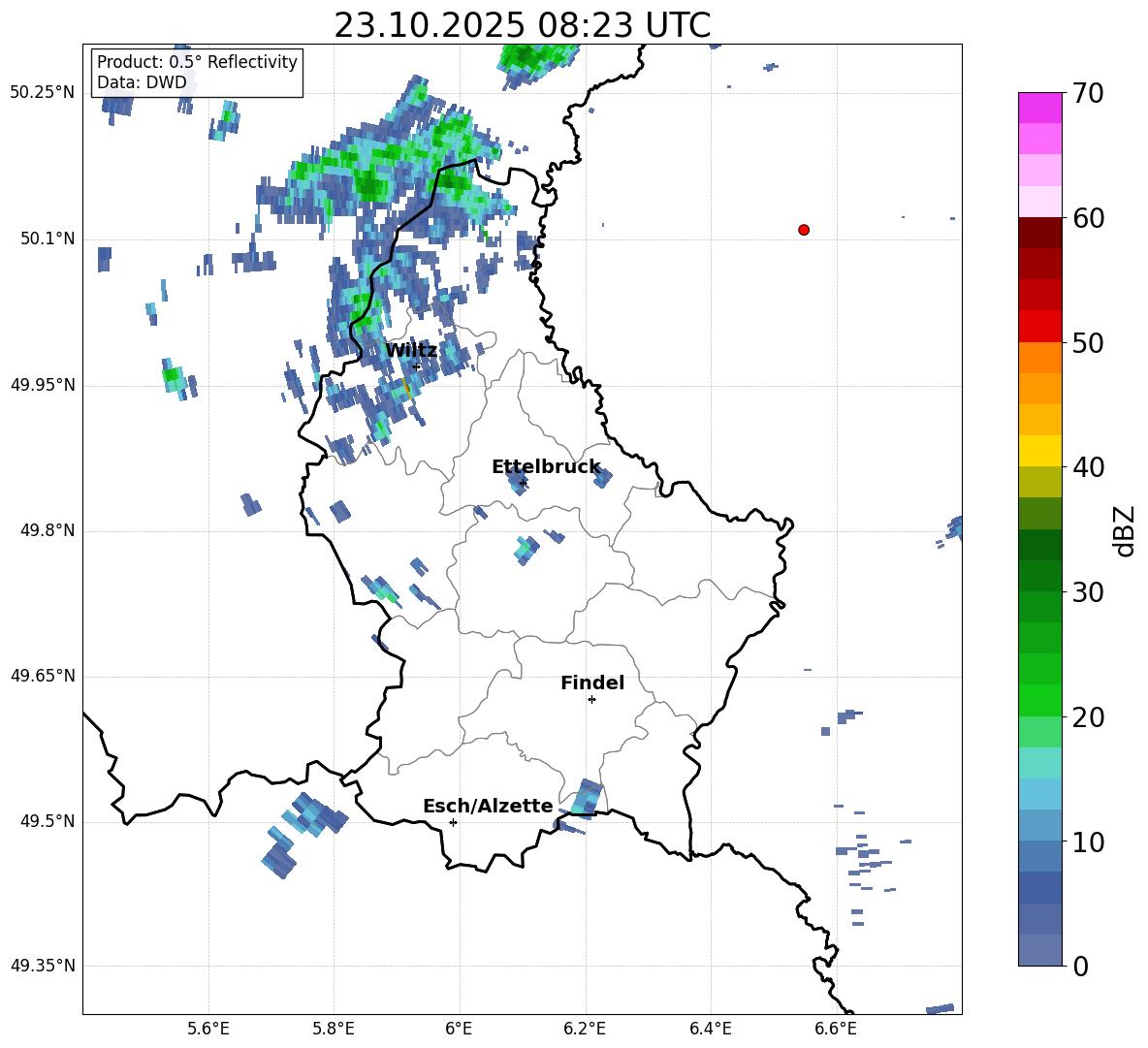Click the 'Data: DWD' text
The height and width of the screenshot is (1048, 1148).
[x=142, y=82]
